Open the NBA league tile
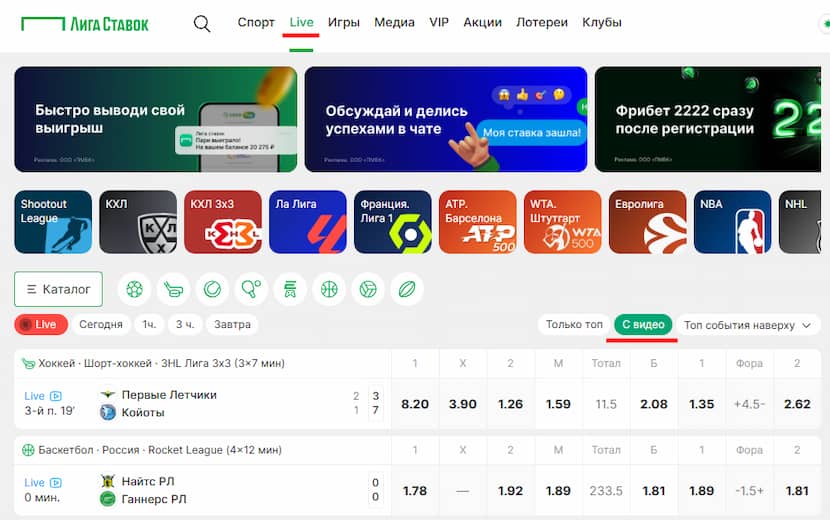The height and width of the screenshot is (520, 830). (x=733, y=222)
